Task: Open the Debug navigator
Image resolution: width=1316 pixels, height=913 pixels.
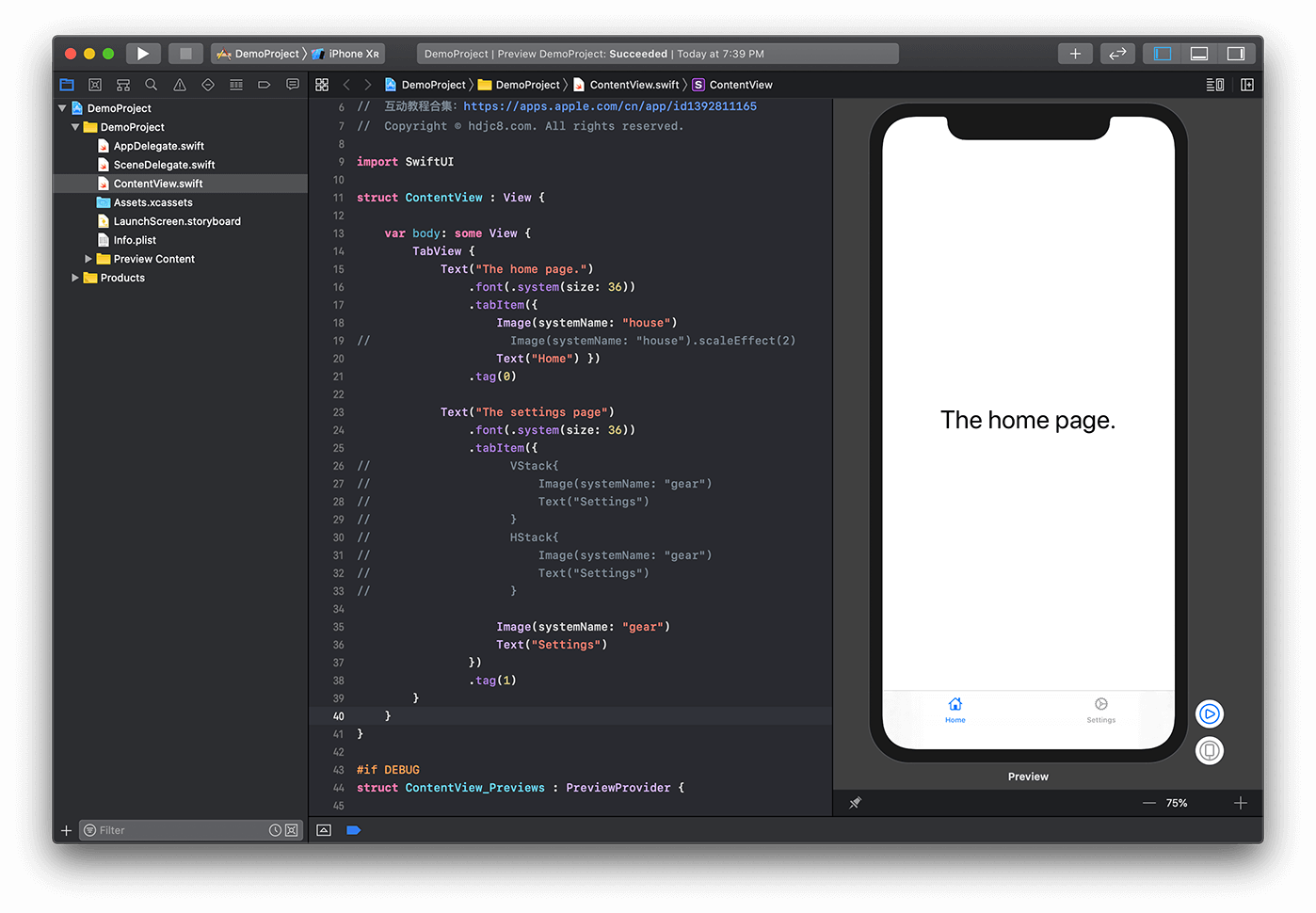Action: (236, 85)
